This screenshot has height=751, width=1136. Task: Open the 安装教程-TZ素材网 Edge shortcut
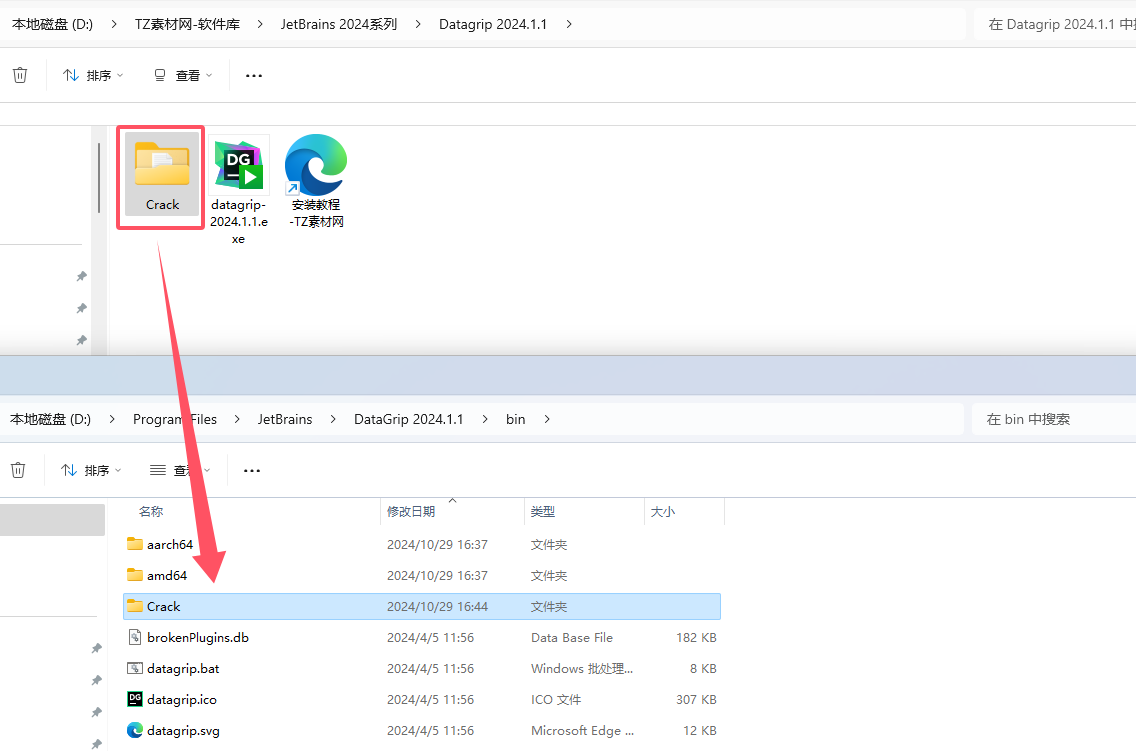(316, 181)
